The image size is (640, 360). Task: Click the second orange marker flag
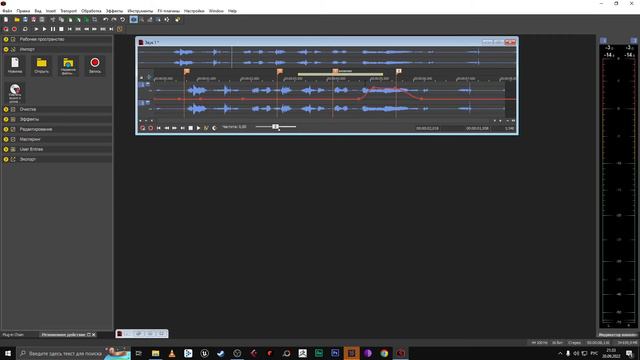coord(280,71)
